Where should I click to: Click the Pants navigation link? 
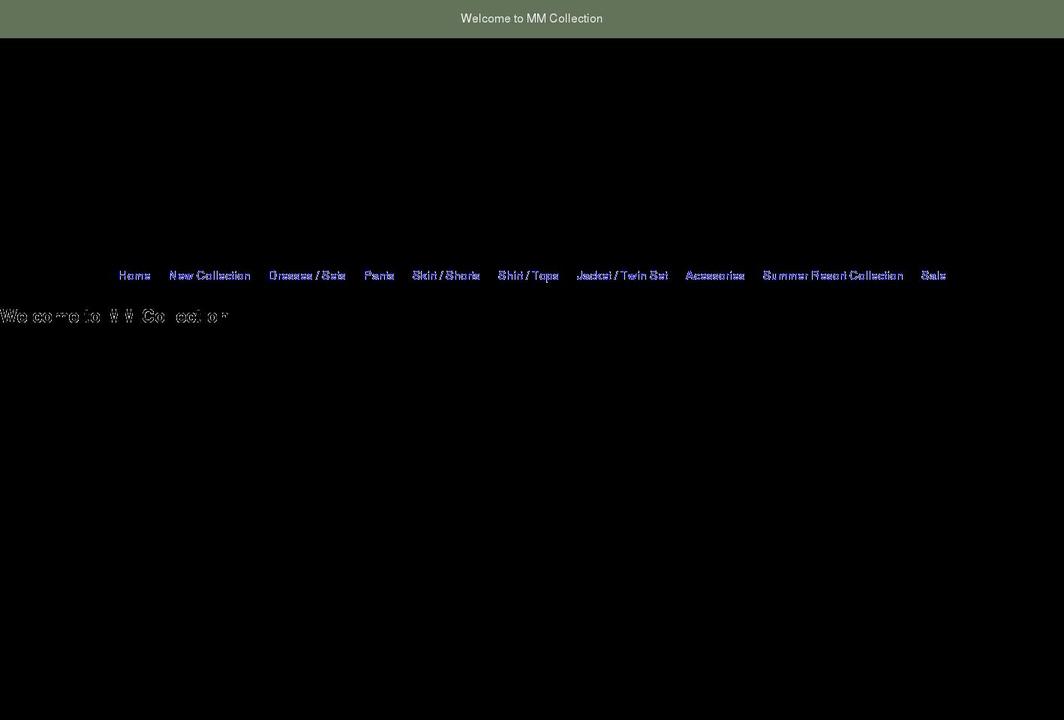pyautogui.click(x=379, y=275)
